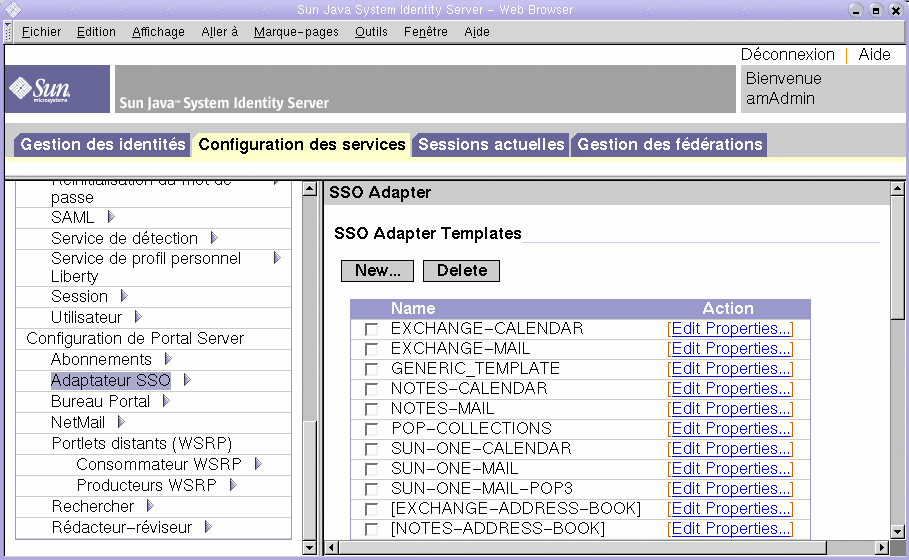
Task: Edit Properties for NOTES-MAIL
Action: coord(730,409)
